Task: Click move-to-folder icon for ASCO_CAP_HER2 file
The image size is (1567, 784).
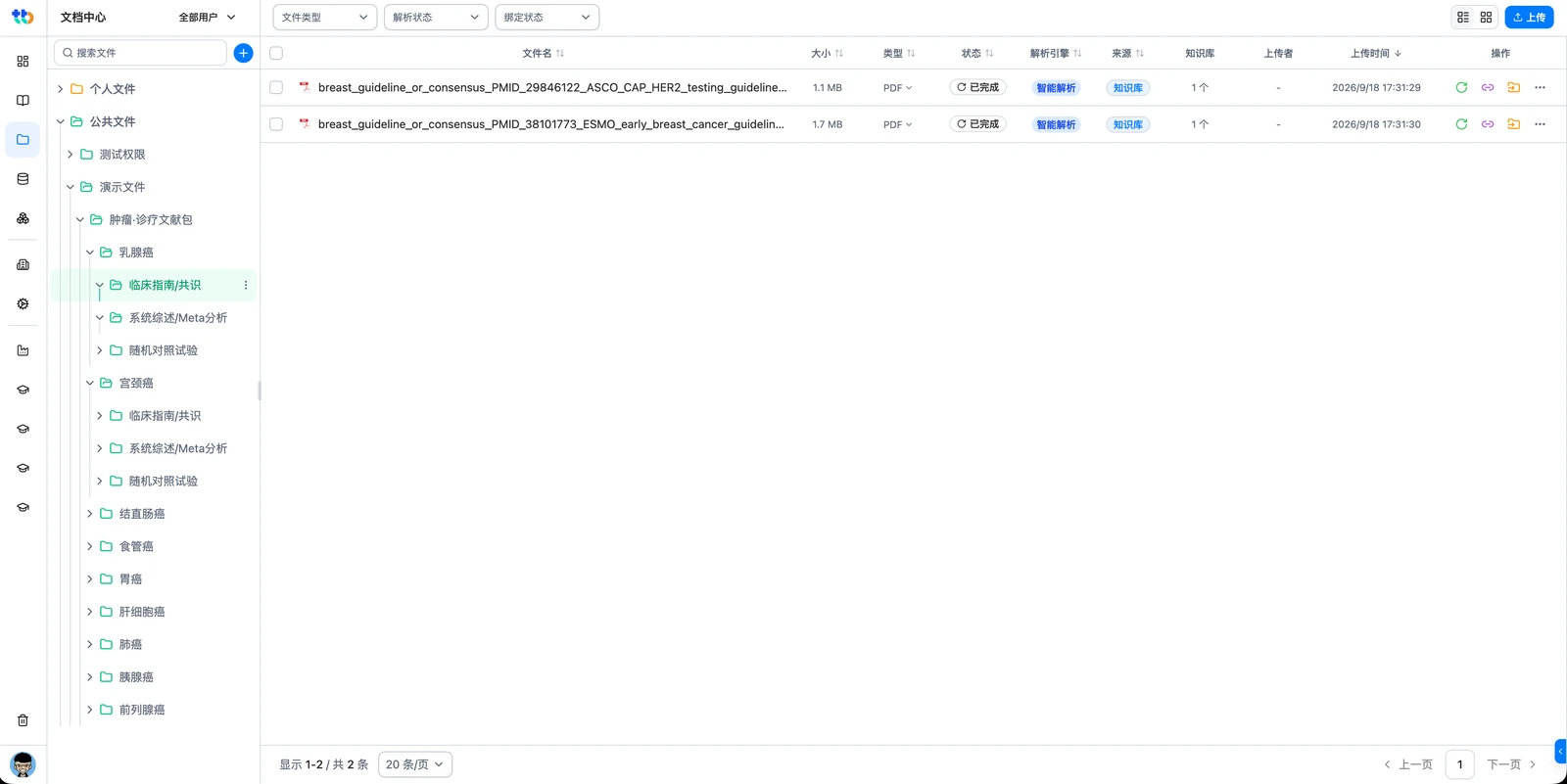Action: click(1513, 87)
